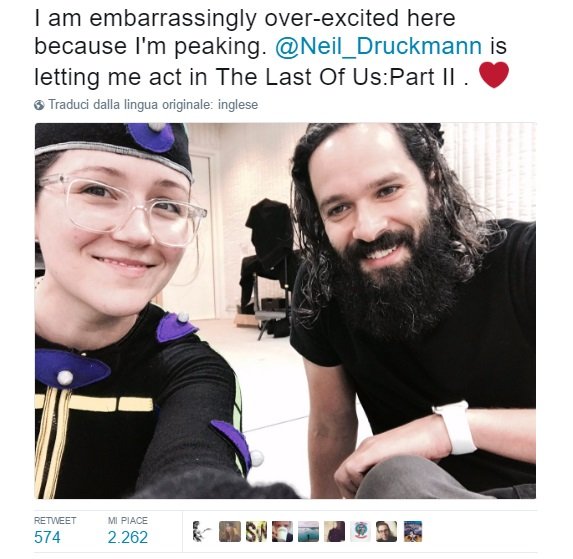The image size is (573, 559).
Task: Click the MI PIACE label
Action: tap(128, 520)
